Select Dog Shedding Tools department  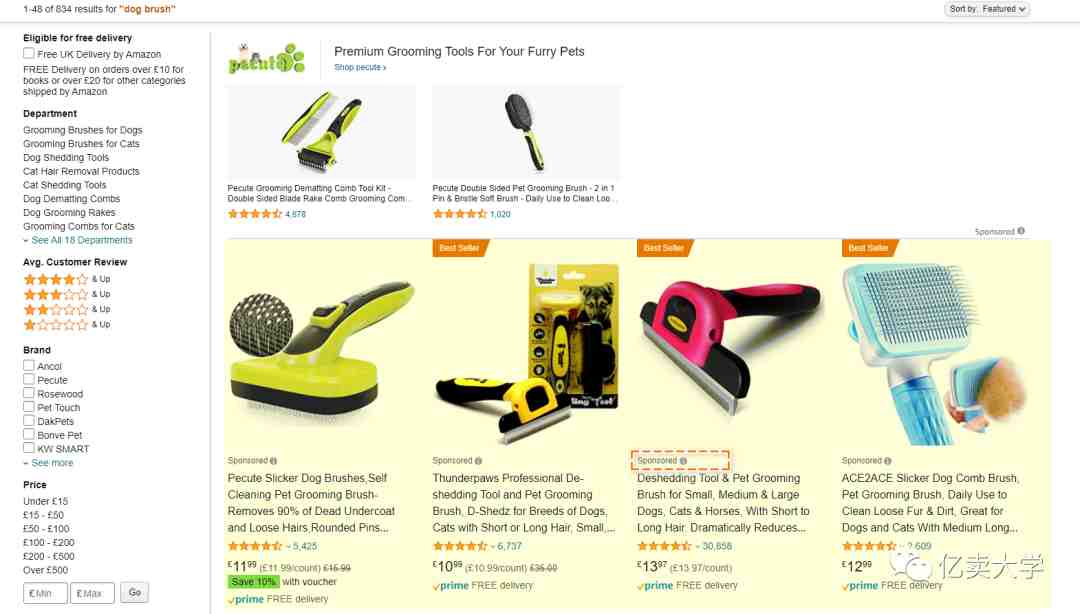[66, 158]
